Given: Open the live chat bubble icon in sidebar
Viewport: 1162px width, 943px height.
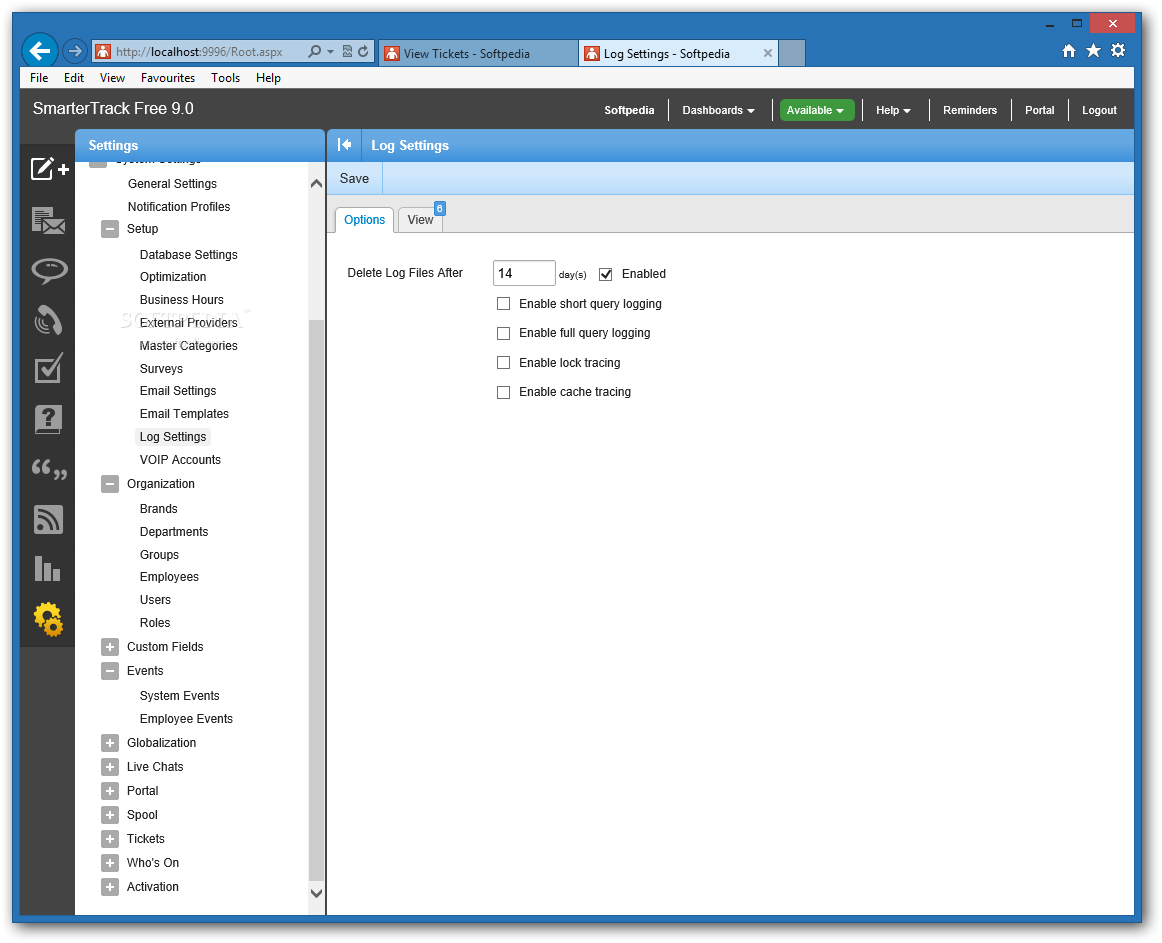Looking at the screenshot, I should click(x=49, y=271).
